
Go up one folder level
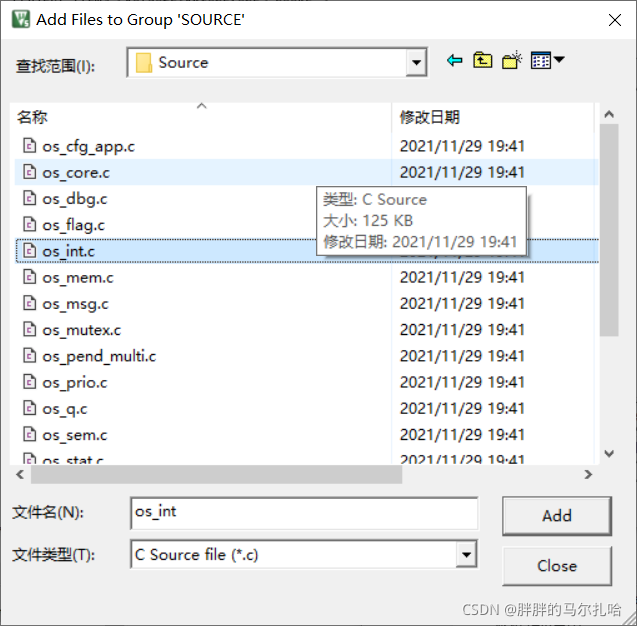[x=483, y=61]
